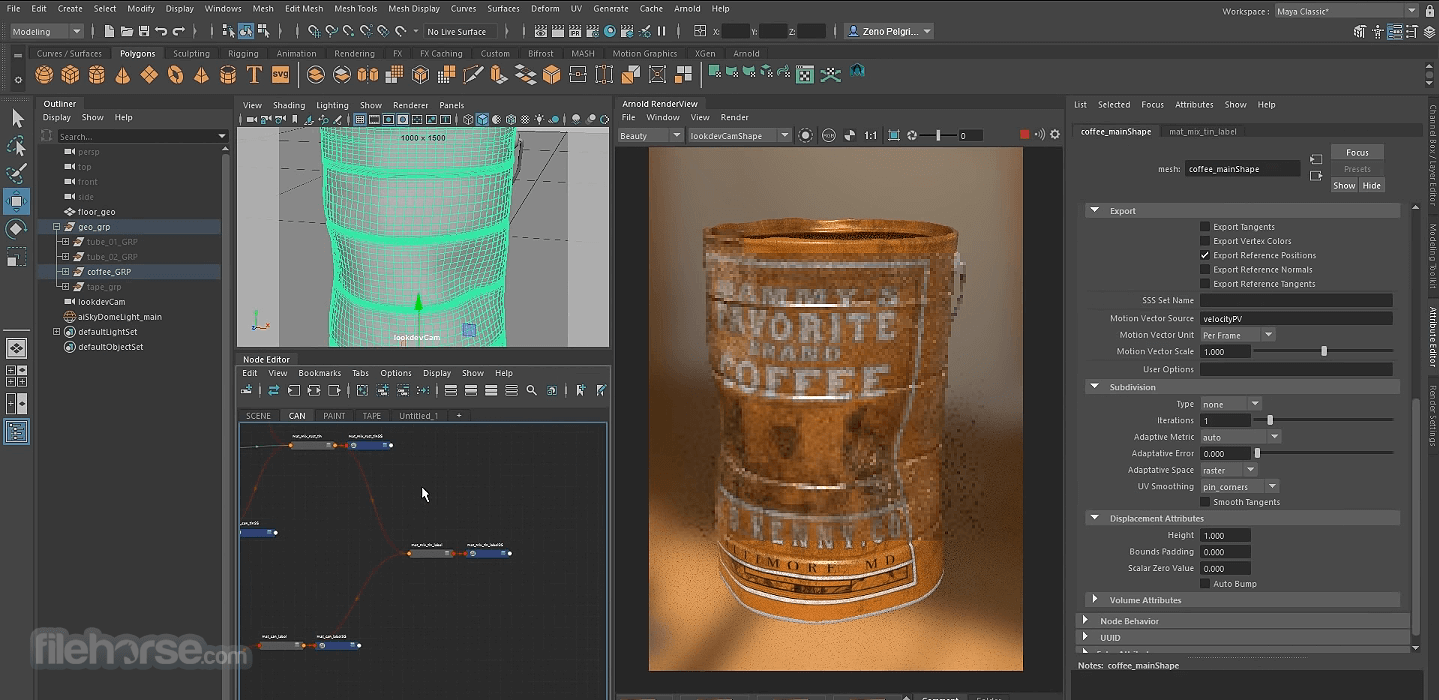Click the Show button in Attribute Editor
This screenshot has height=700, width=1439.
pos(1344,185)
